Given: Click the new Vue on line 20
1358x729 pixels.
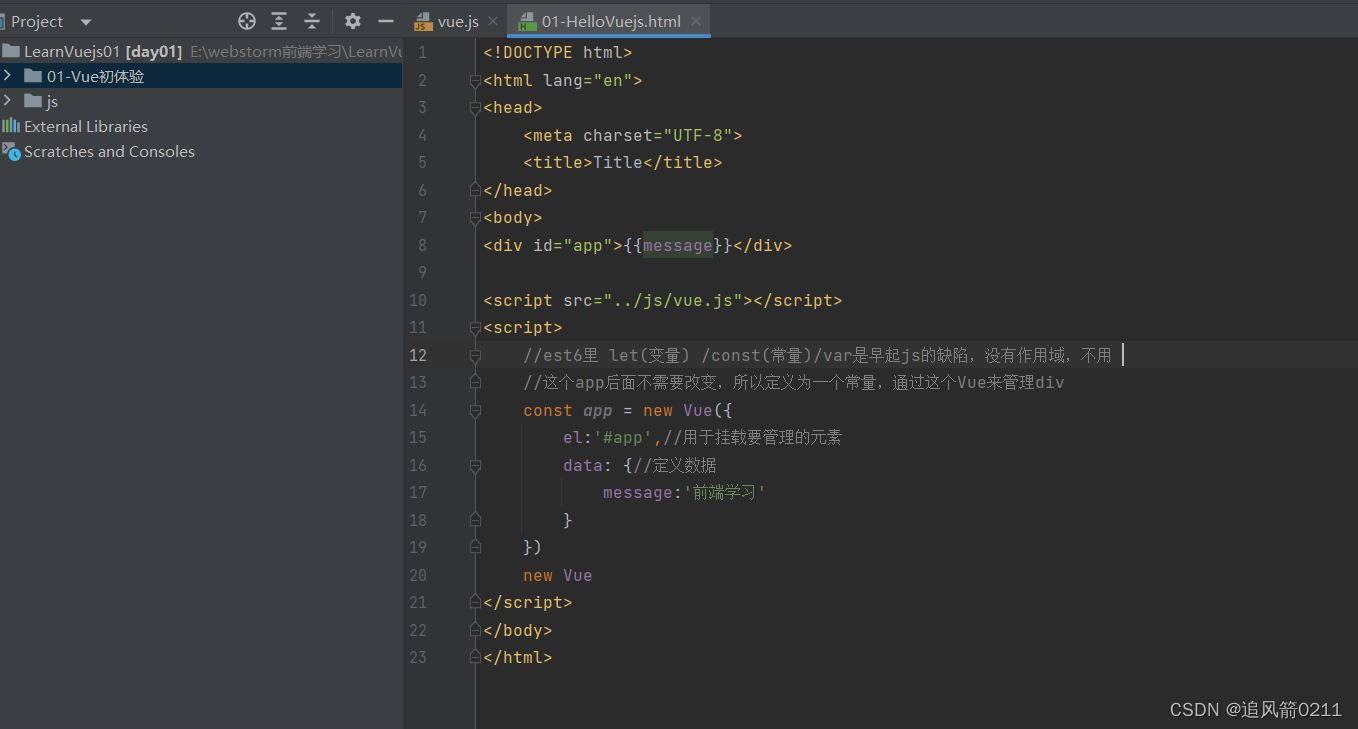Looking at the screenshot, I should pos(558,575).
